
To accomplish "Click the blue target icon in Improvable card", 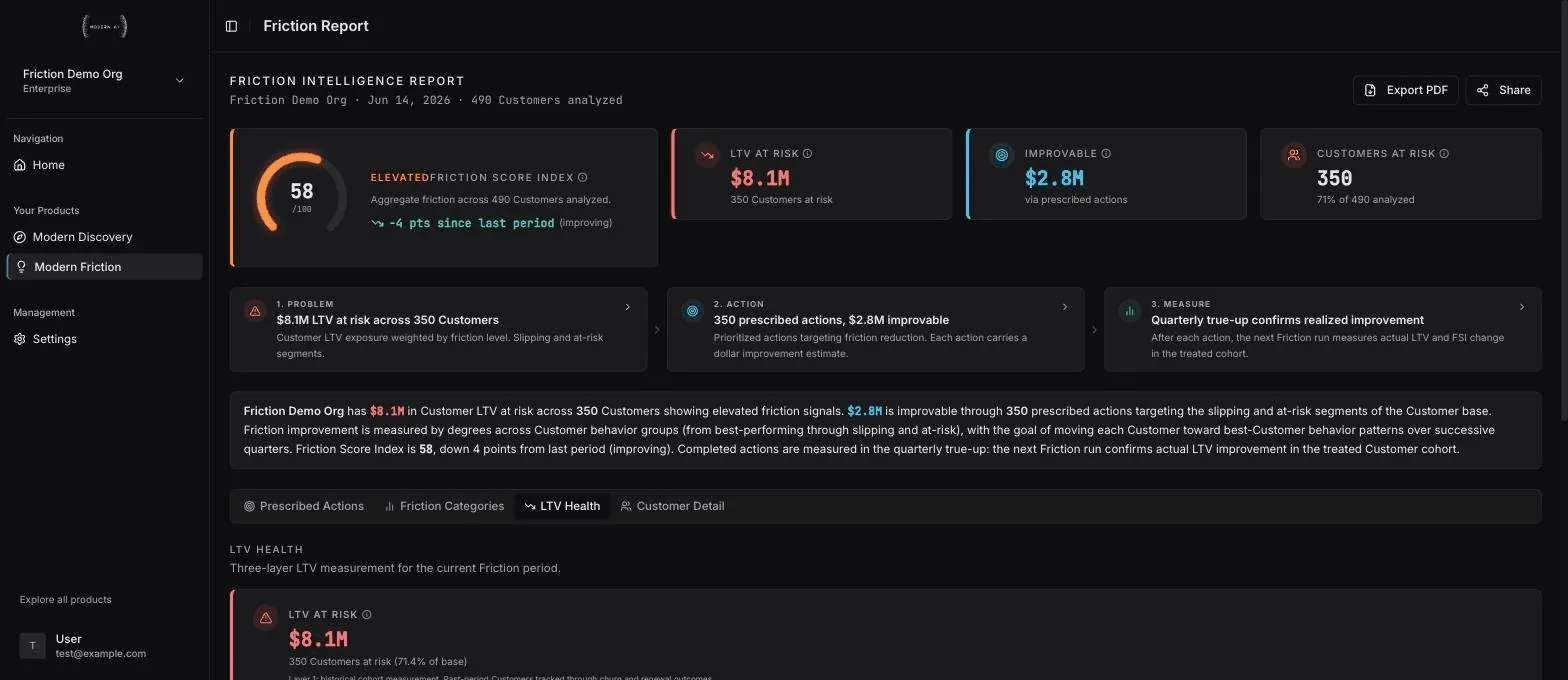I will pos(1001,155).
